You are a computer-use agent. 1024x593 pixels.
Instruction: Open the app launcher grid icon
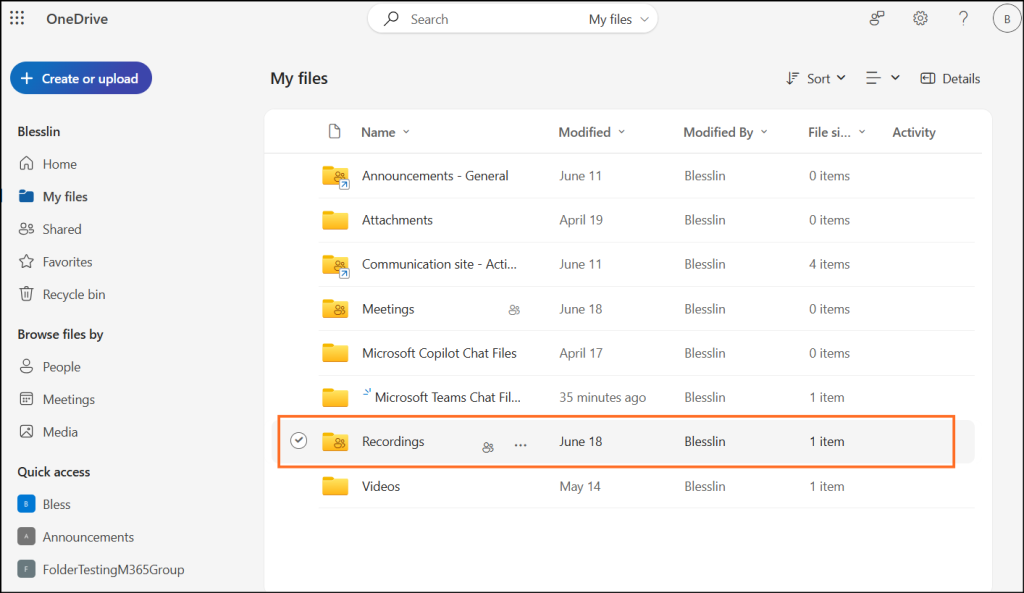(x=17, y=18)
